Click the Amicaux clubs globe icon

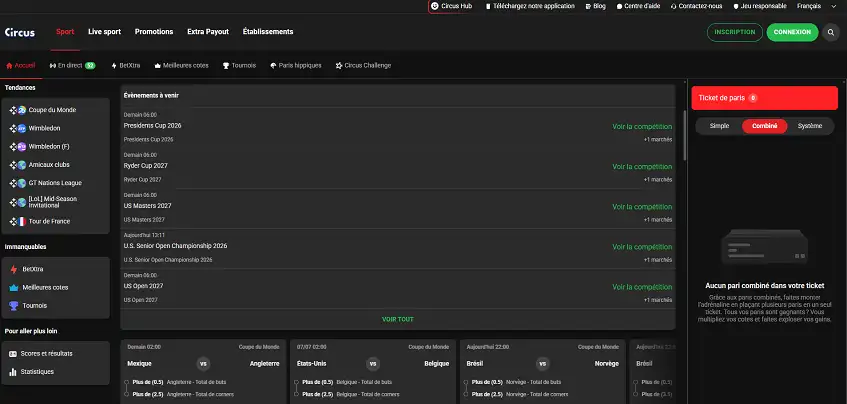tap(22, 165)
